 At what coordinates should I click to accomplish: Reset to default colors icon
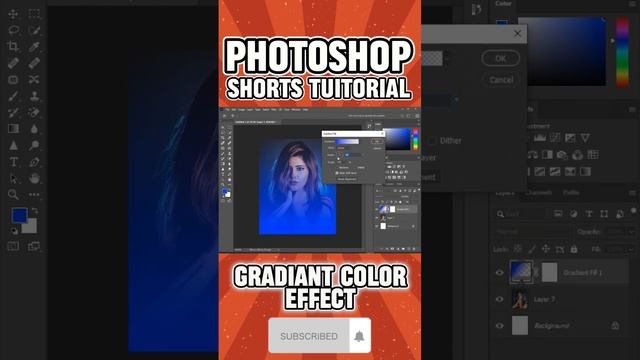point(14,231)
